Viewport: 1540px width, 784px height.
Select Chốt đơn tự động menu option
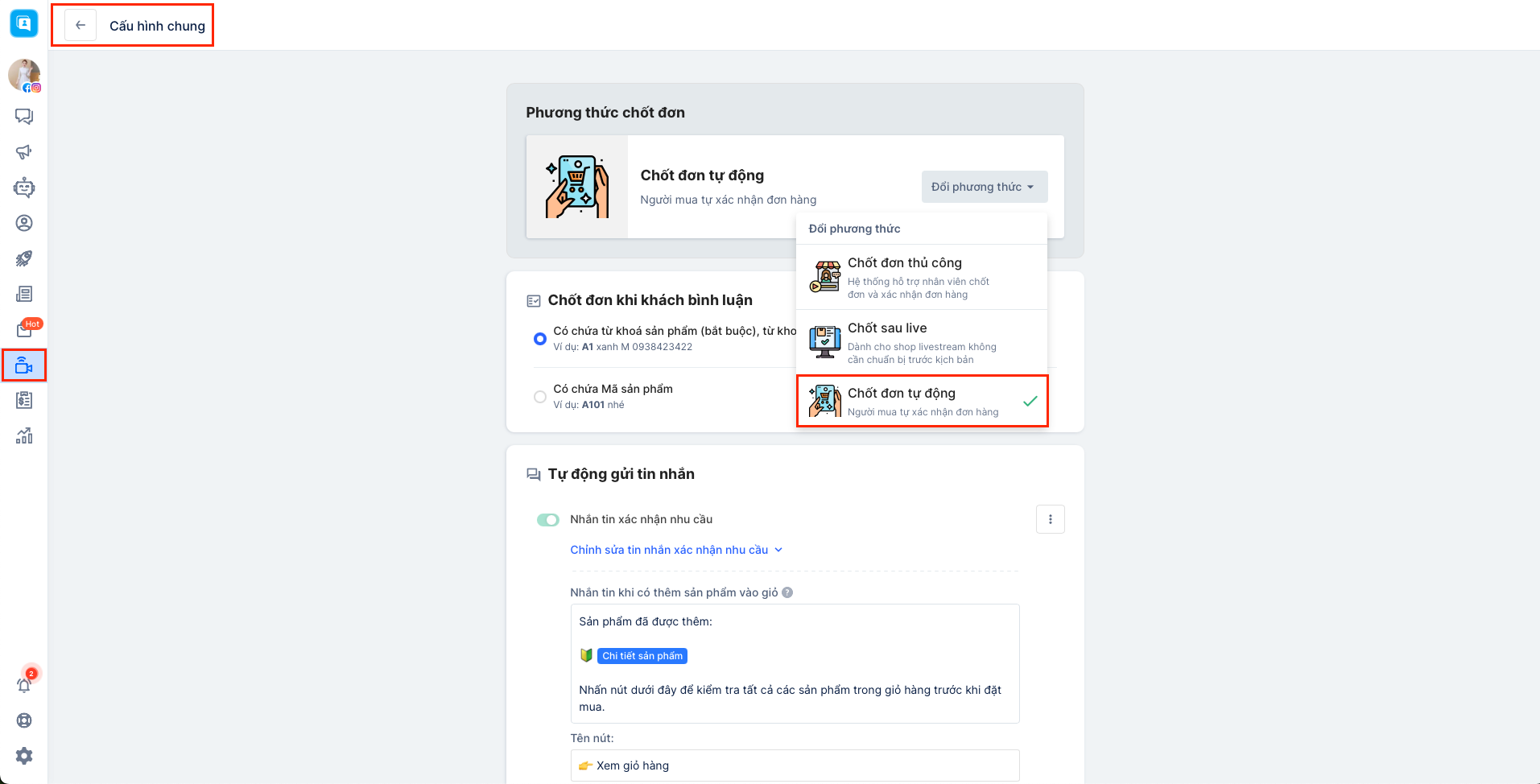(x=922, y=401)
